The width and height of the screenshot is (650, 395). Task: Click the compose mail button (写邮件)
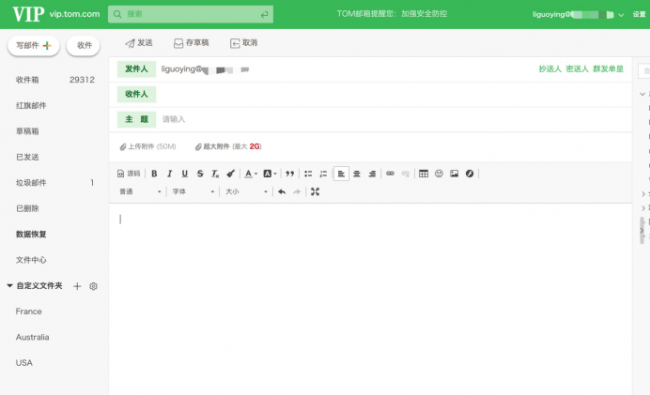pyautogui.click(x=34, y=45)
